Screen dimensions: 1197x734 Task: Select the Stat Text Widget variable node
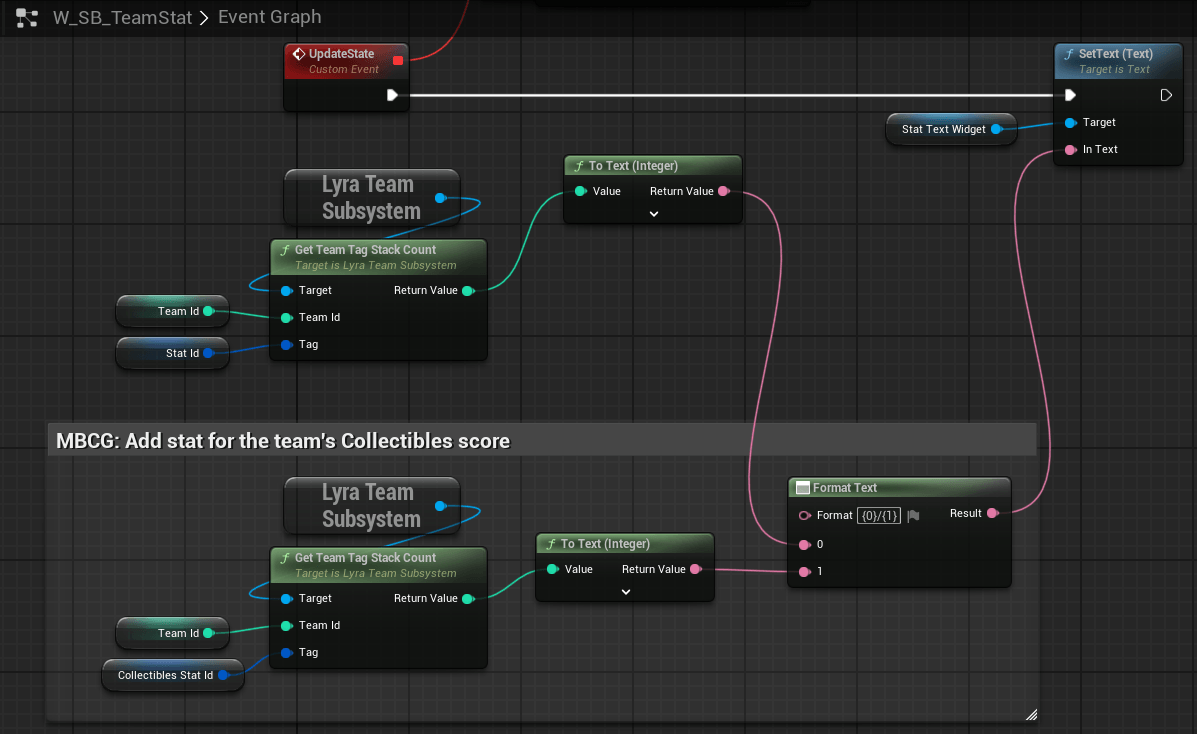[x=942, y=129]
